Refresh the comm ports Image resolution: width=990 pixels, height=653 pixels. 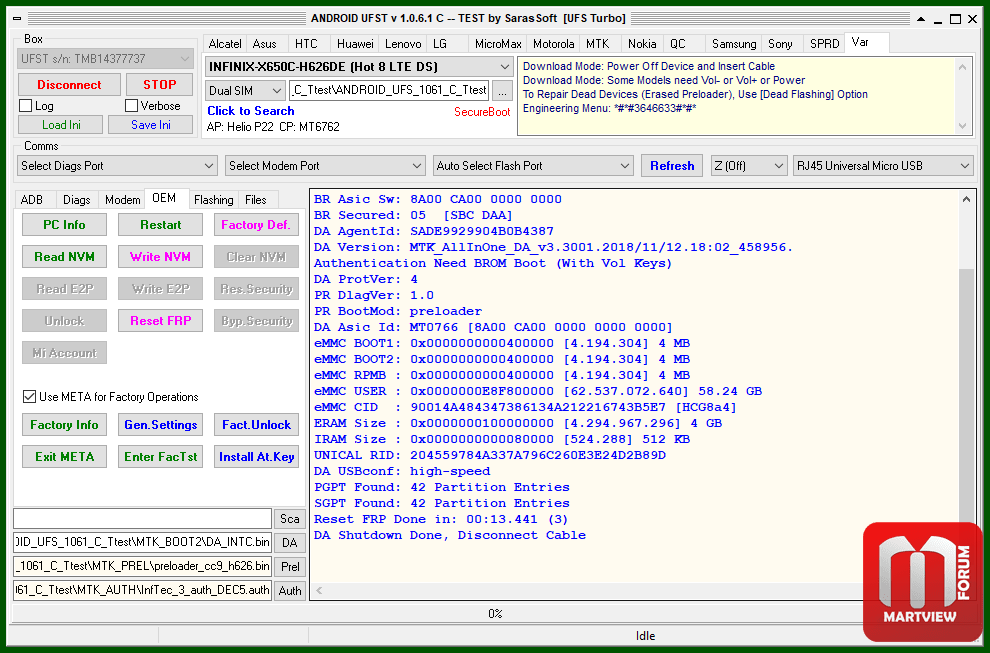(672, 165)
